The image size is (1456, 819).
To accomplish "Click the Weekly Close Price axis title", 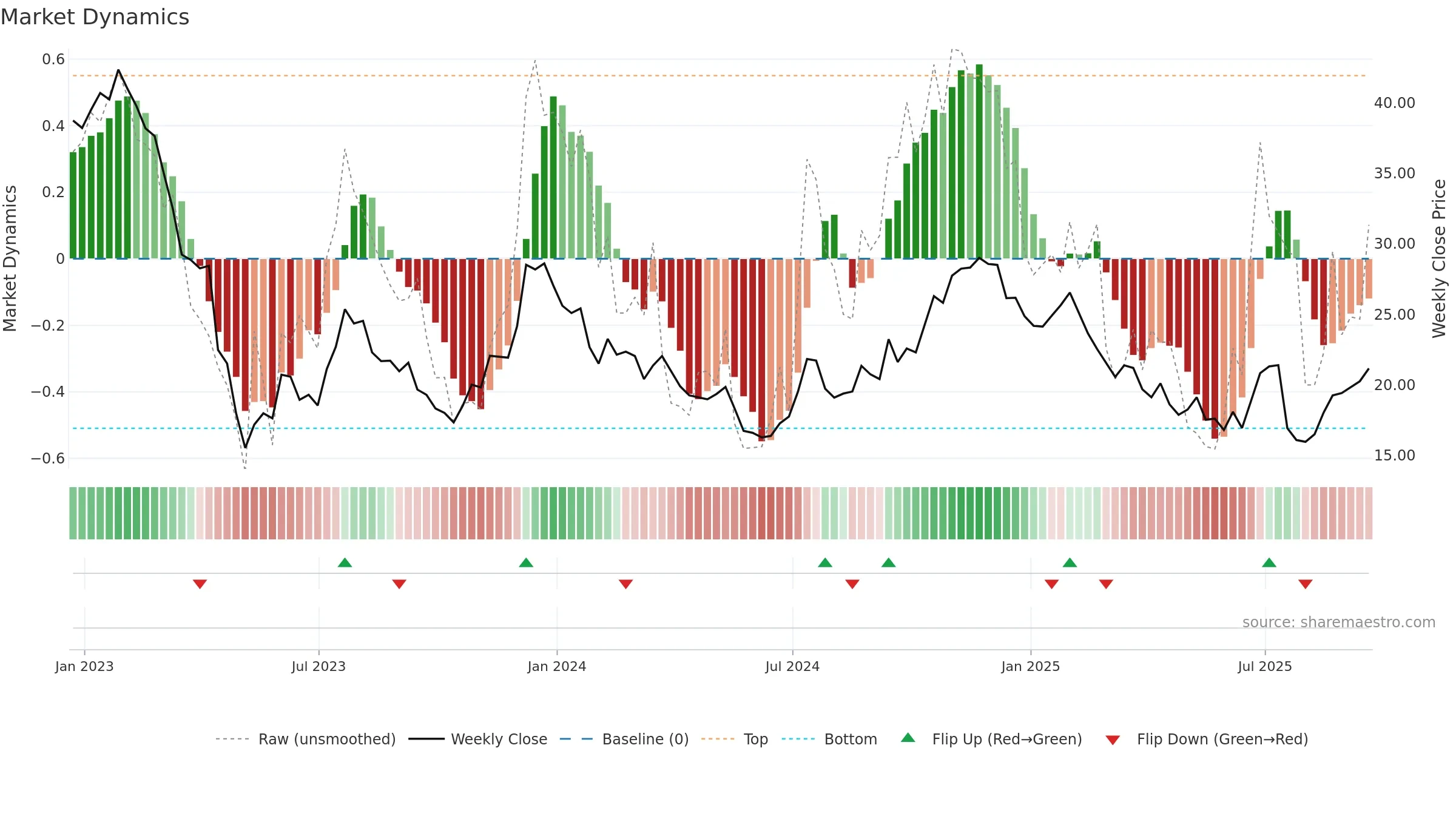I will [x=1439, y=258].
